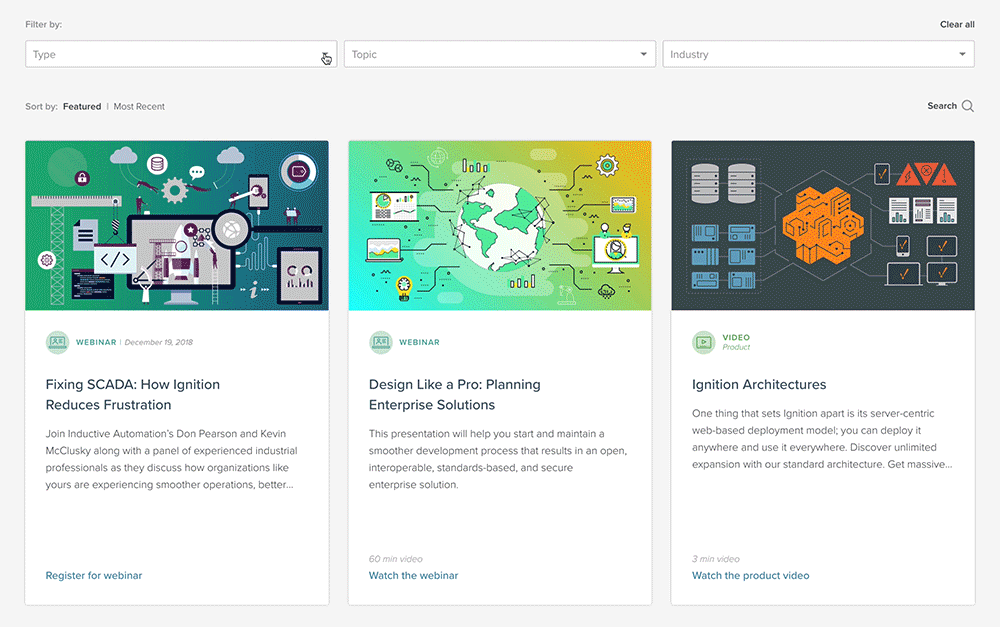Image resolution: width=1000 pixels, height=627 pixels.
Task: Click the Filter by: label
Action: [x=43, y=24]
